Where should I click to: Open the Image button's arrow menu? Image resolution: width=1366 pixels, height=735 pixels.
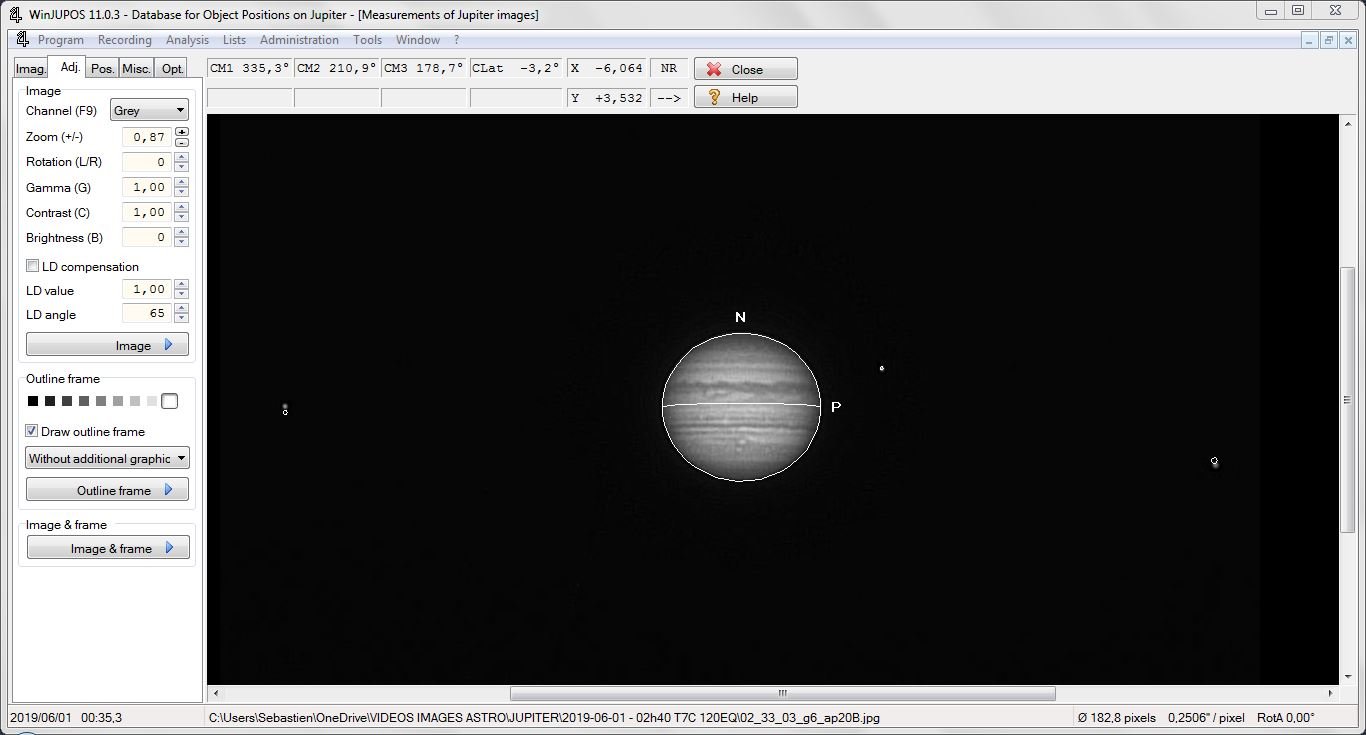pyautogui.click(x=168, y=345)
